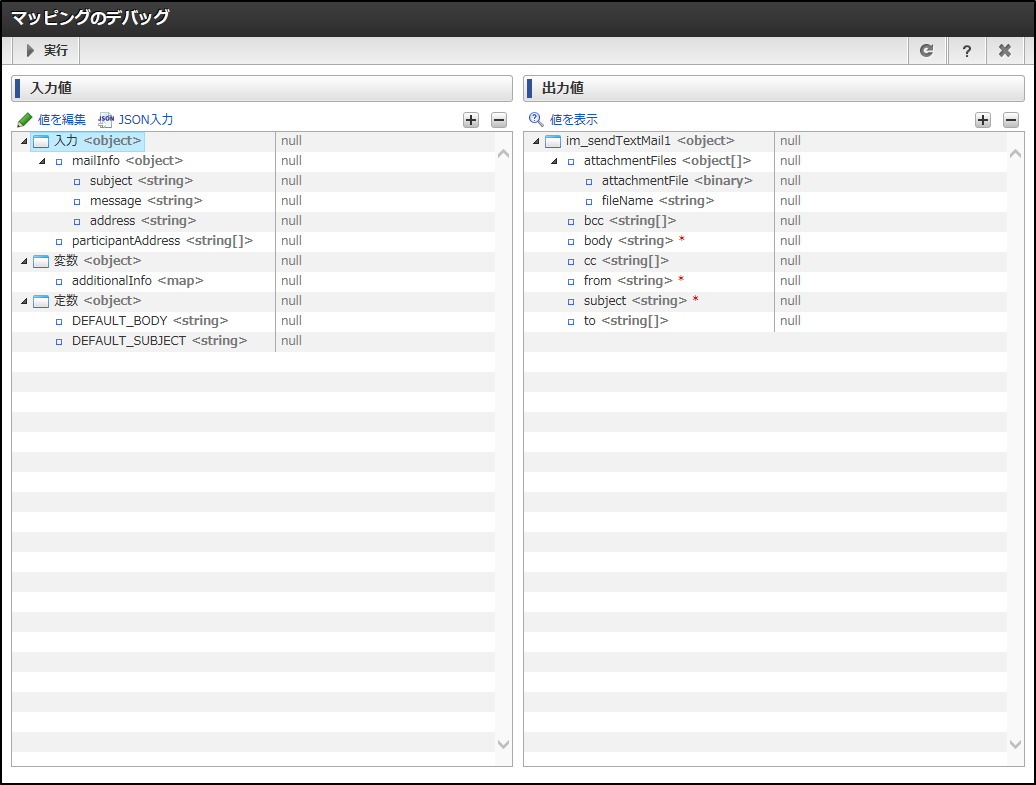
Task: Select the participantAddress <string[]> row
Action: coord(161,241)
